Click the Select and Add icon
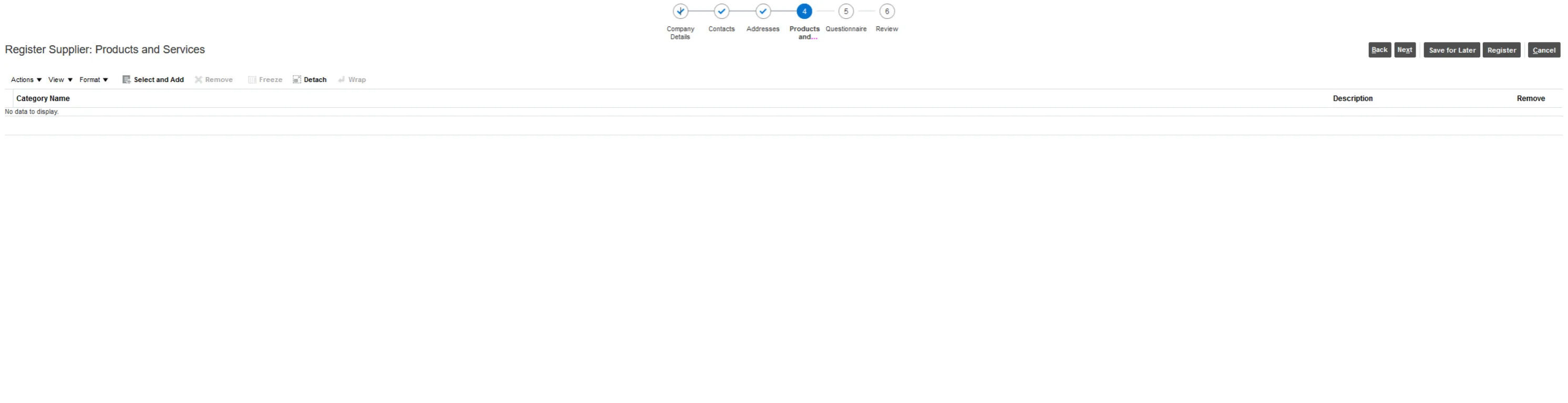 pos(127,80)
